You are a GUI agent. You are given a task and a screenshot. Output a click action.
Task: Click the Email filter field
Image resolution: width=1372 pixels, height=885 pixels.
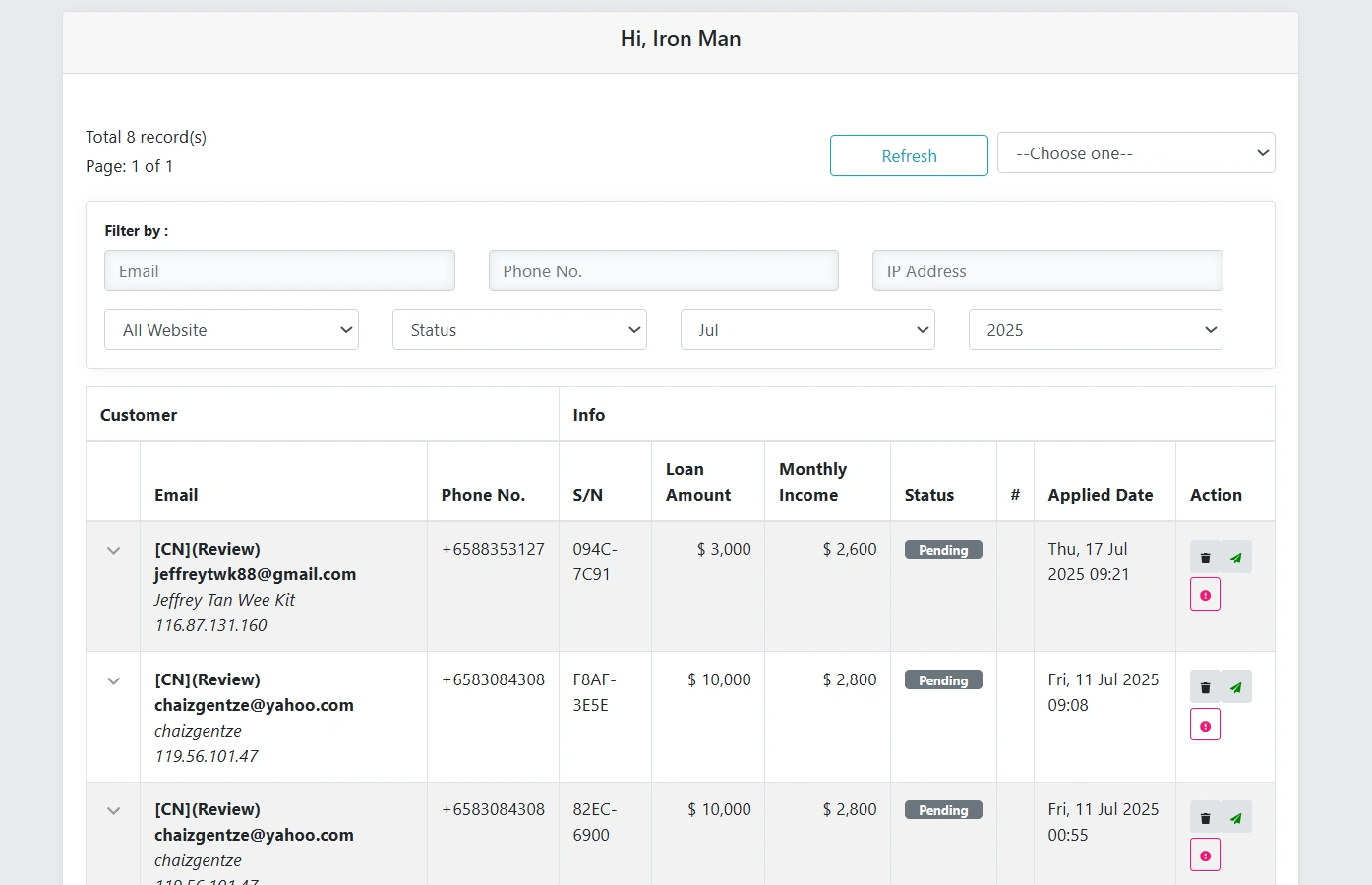click(x=279, y=271)
